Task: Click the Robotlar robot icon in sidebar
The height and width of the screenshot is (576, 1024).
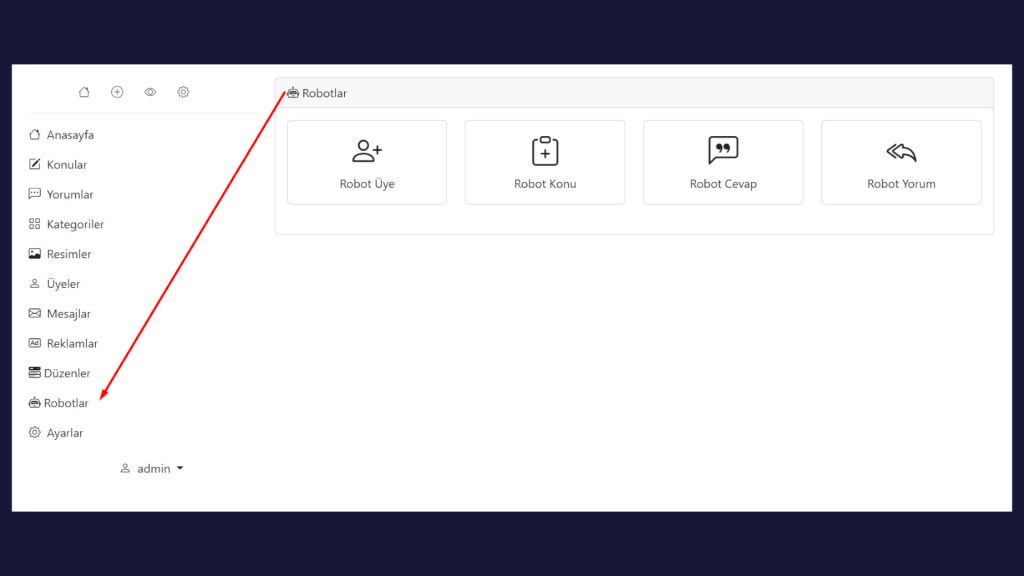Action: coord(35,403)
